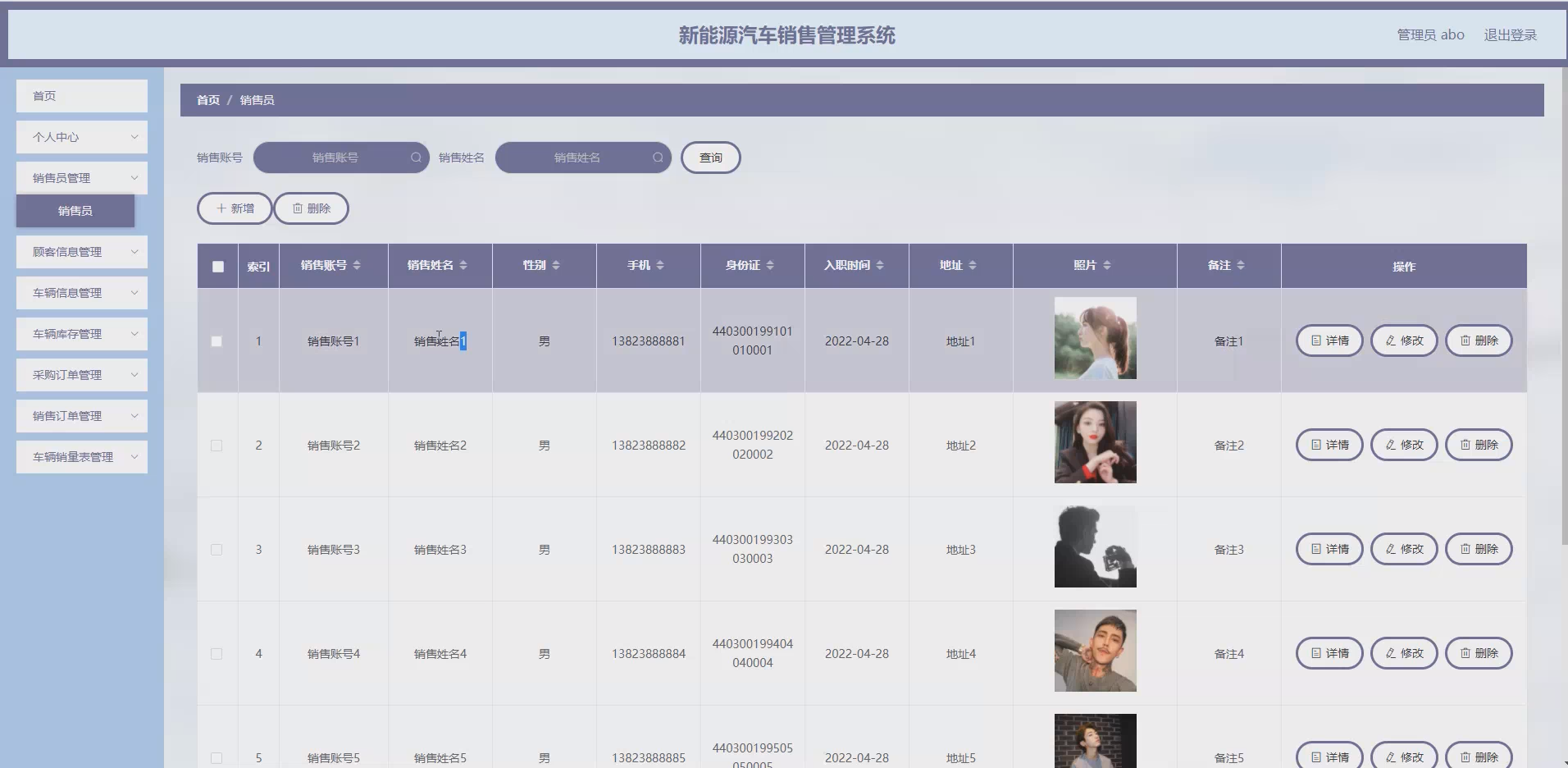Sort by 备注 column arrows
This screenshot has width=1568, height=768.
pos(1241,265)
